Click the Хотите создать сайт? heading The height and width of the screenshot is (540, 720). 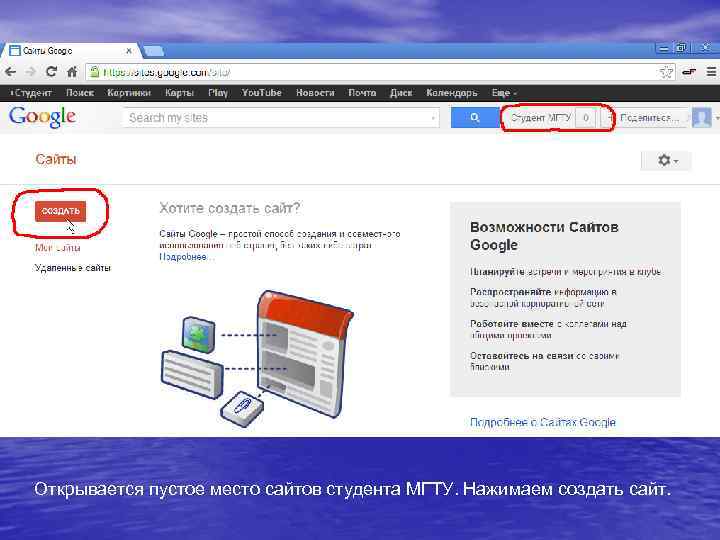pyautogui.click(x=230, y=208)
